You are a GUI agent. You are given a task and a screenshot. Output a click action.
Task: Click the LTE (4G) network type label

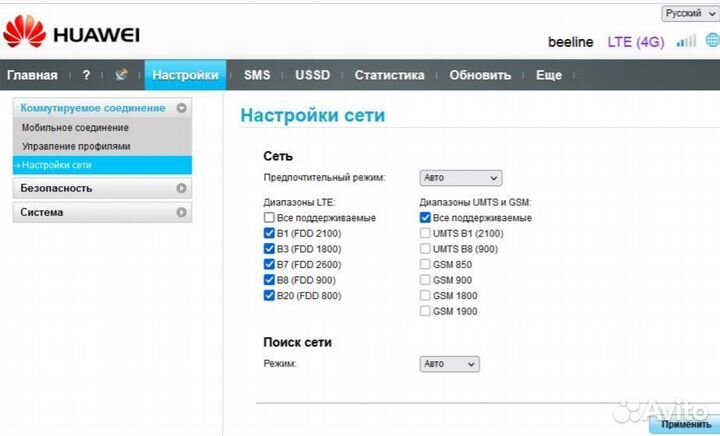[636, 42]
